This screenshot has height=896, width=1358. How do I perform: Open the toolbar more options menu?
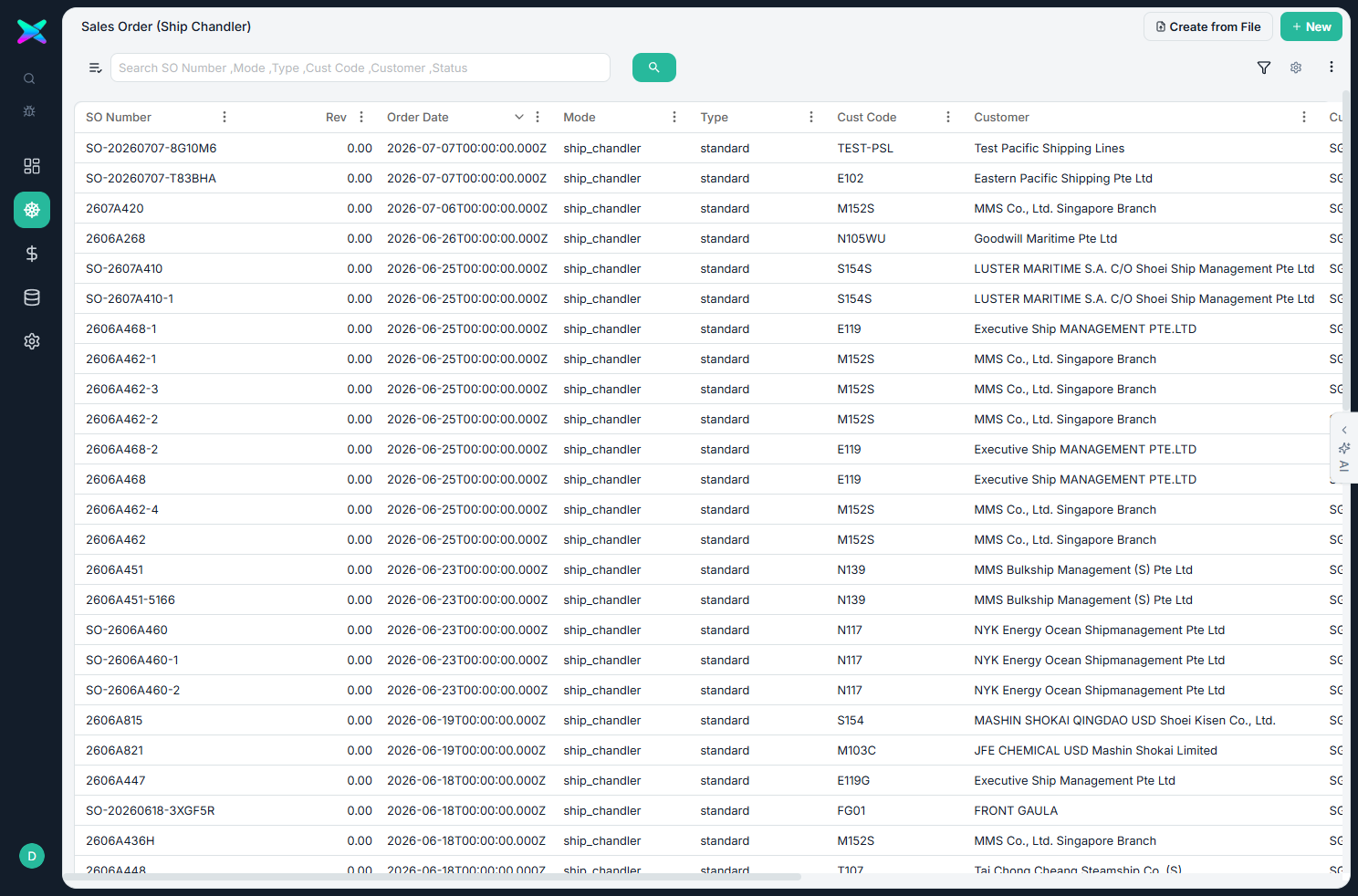1332,67
